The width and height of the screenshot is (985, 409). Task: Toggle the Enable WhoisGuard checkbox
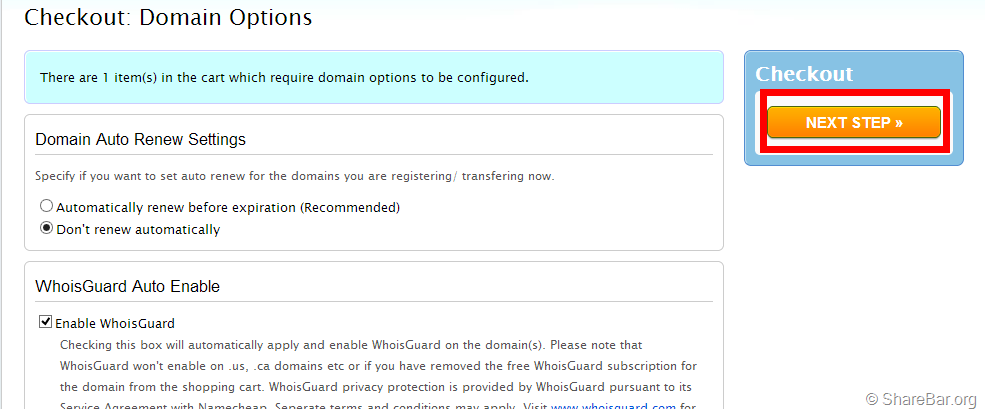point(45,322)
